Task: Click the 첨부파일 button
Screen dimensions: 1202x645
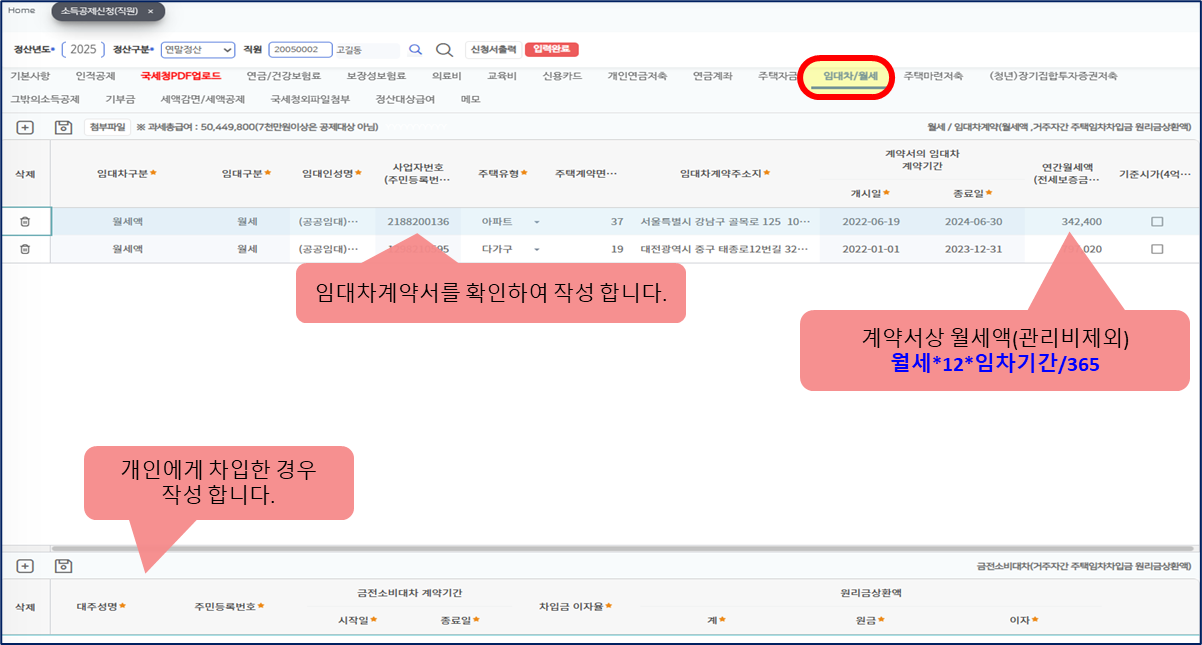Action: click(x=107, y=127)
